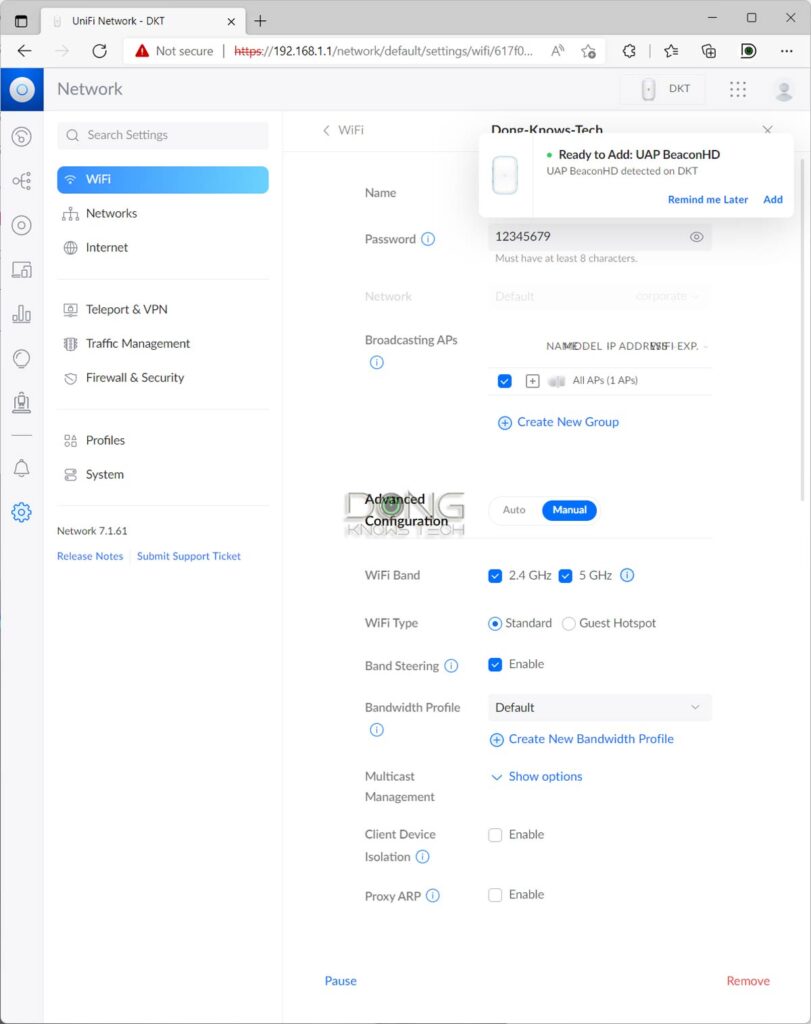Click the Bandwidth Profile info icon
Image resolution: width=811 pixels, height=1024 pixels.
[x=377, y=729]
